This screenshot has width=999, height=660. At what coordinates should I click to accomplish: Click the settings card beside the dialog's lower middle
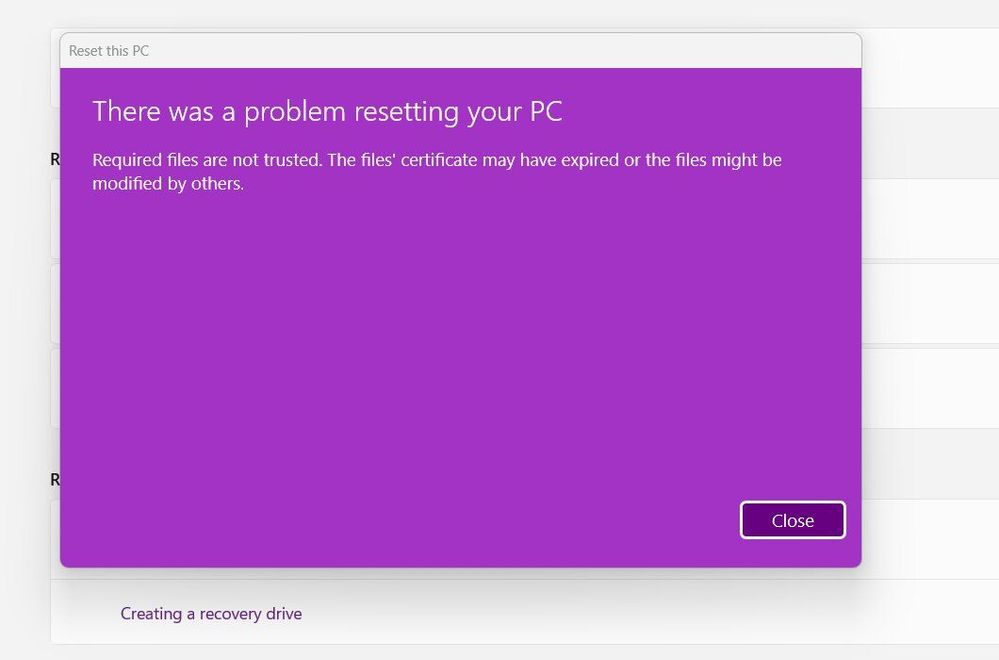tap(930, 389)
